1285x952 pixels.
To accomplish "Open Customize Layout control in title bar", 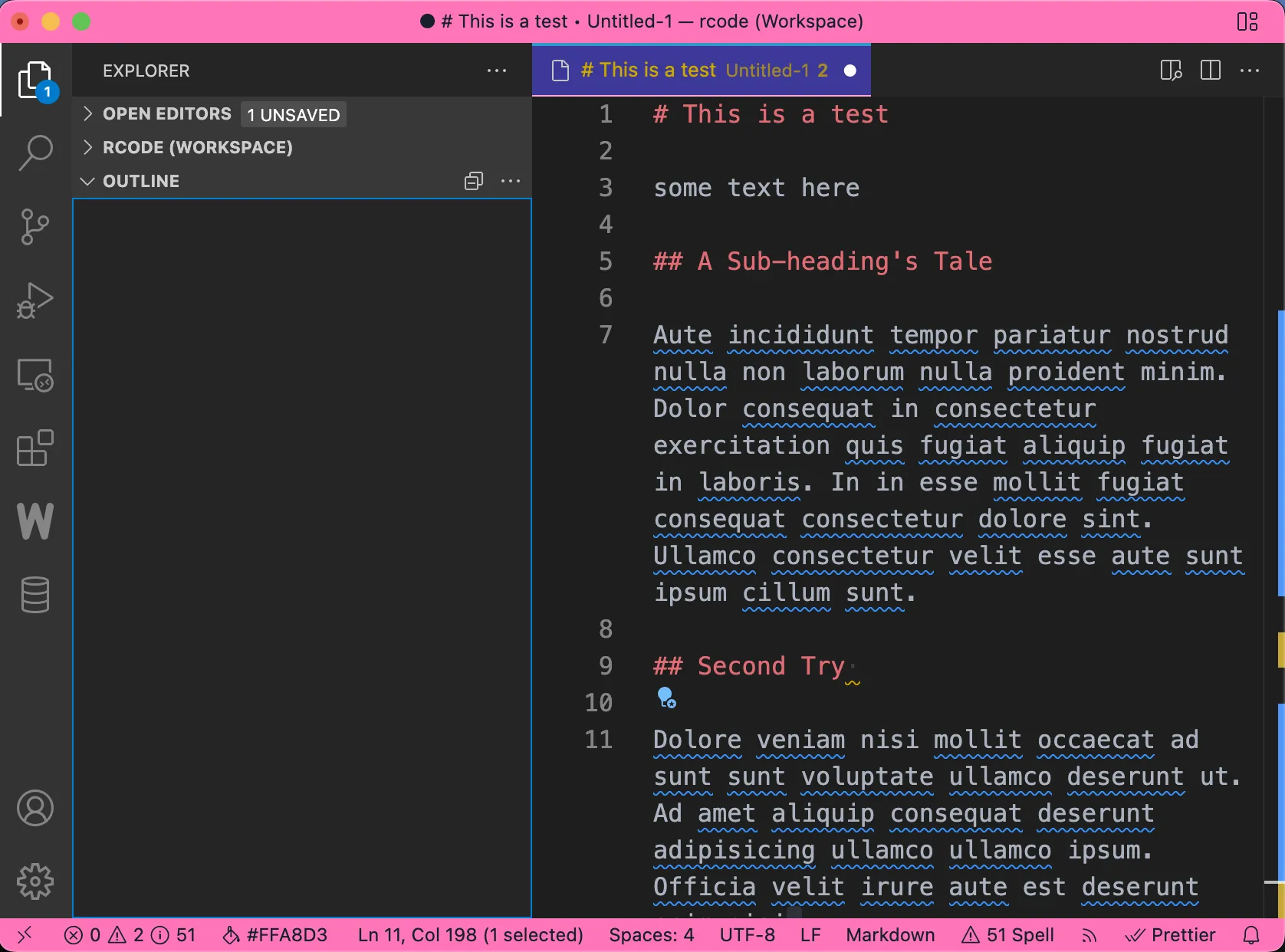I will pyautogui.click(x=1247, y=21).
